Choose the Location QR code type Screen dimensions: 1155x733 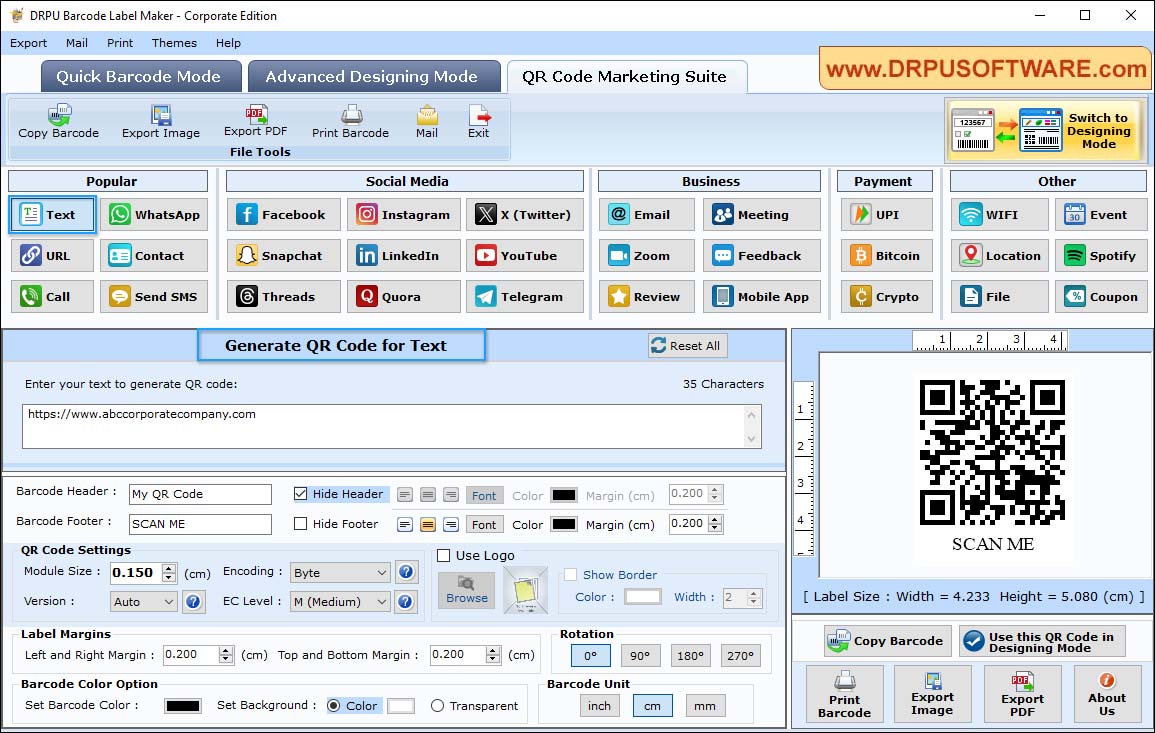coord(1000,256)
